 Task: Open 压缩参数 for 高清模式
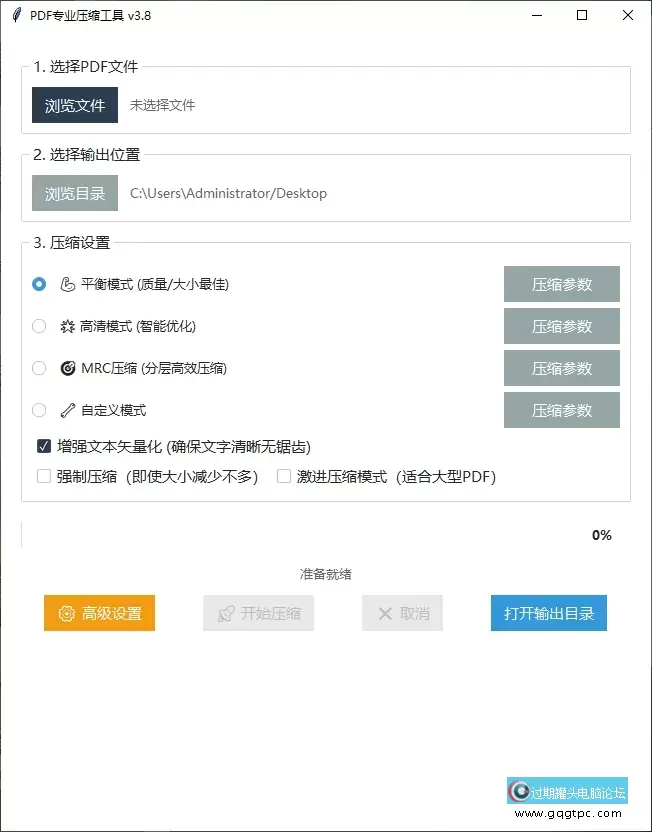(562, 326)
